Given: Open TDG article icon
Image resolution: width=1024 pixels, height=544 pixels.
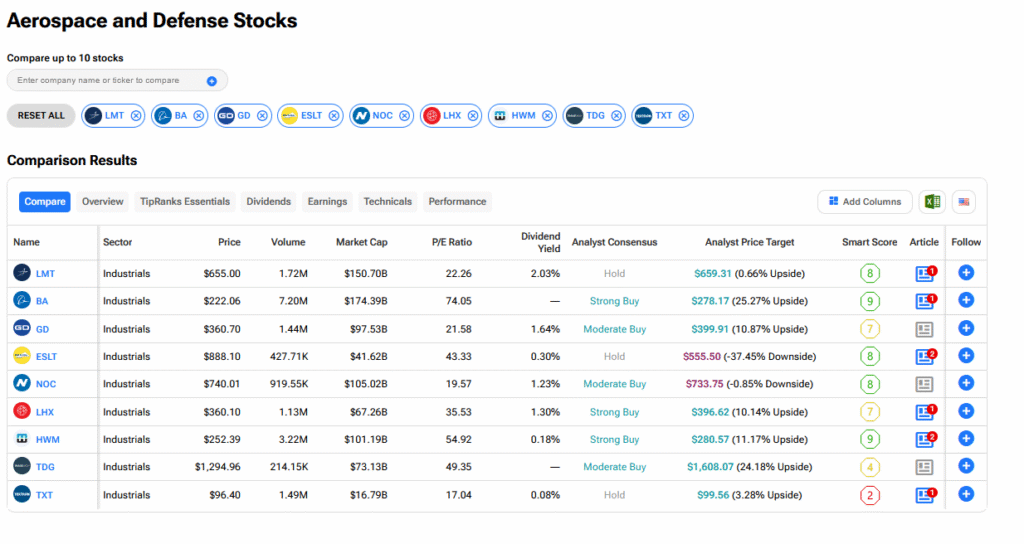Looking at the screenshot, I should tap(924, 468).
